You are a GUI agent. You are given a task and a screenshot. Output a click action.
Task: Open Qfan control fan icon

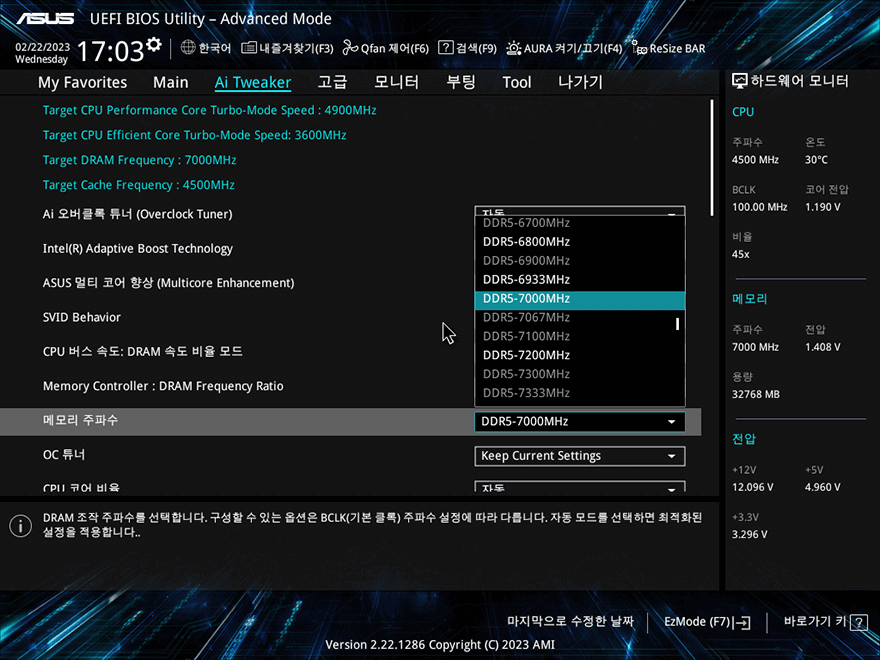[350, 48]
